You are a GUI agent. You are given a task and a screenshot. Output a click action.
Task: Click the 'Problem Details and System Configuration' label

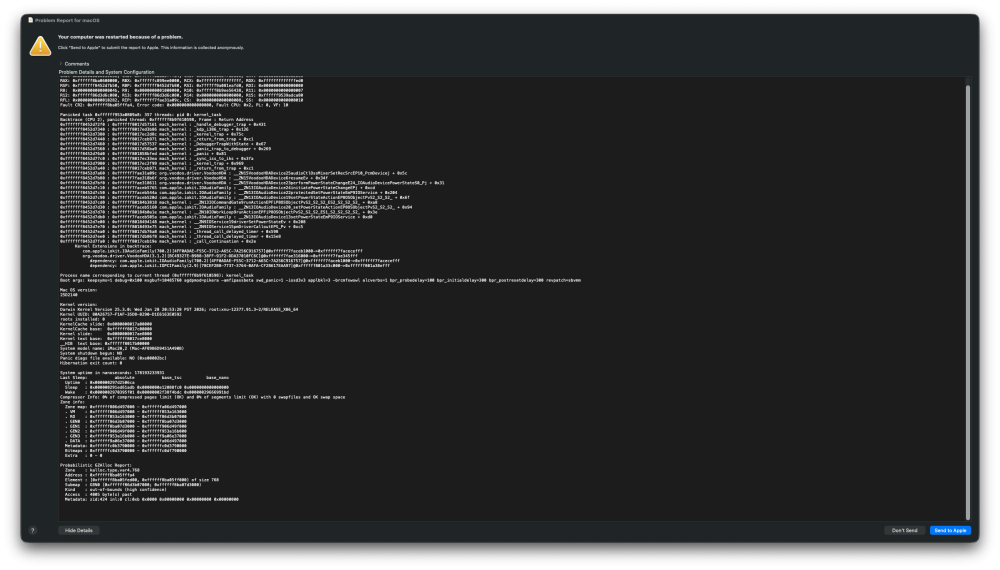pyautogui.click(x=107, y=72)
